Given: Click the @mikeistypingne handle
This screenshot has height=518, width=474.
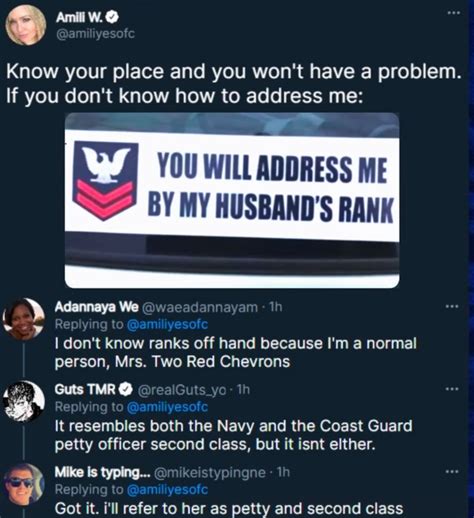Looking at the screenshot, I should 210,472.
